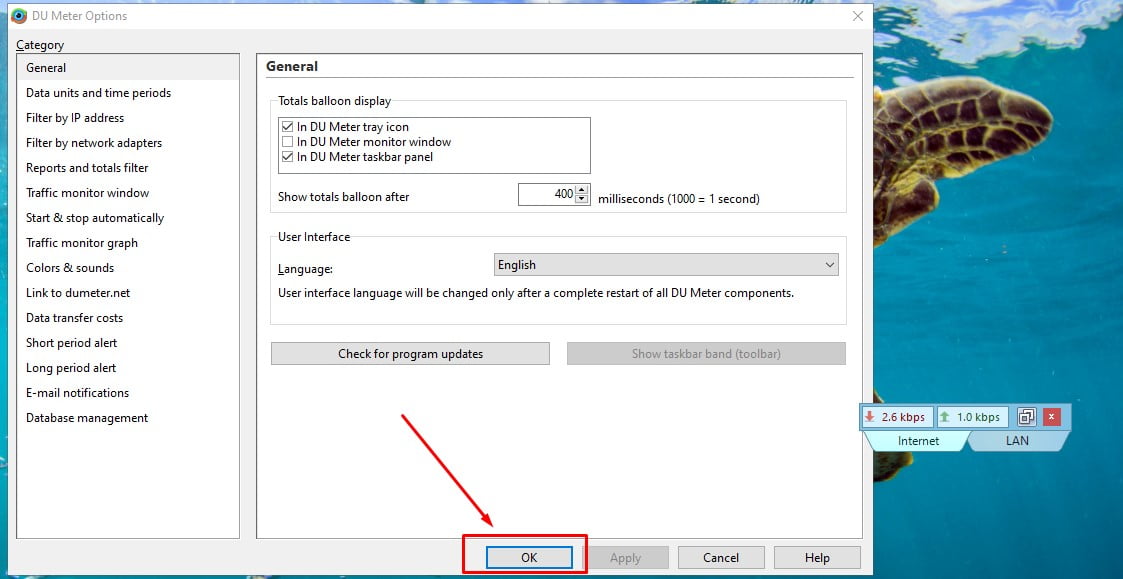Switch to the Internet tab in monitor widget
1123x579 pixels.
918,441
